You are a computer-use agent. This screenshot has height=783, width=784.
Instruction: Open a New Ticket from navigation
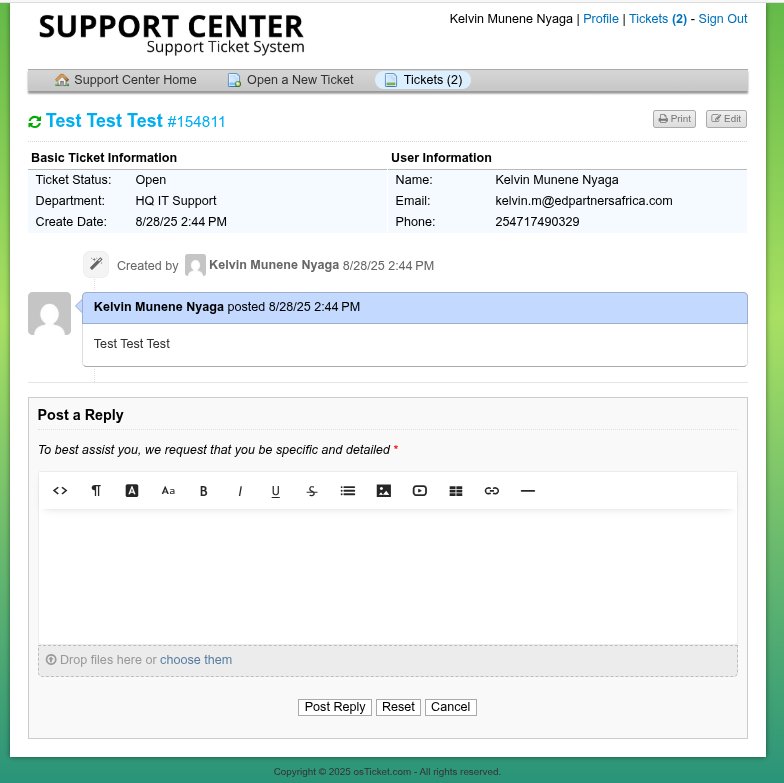[291, 80]
